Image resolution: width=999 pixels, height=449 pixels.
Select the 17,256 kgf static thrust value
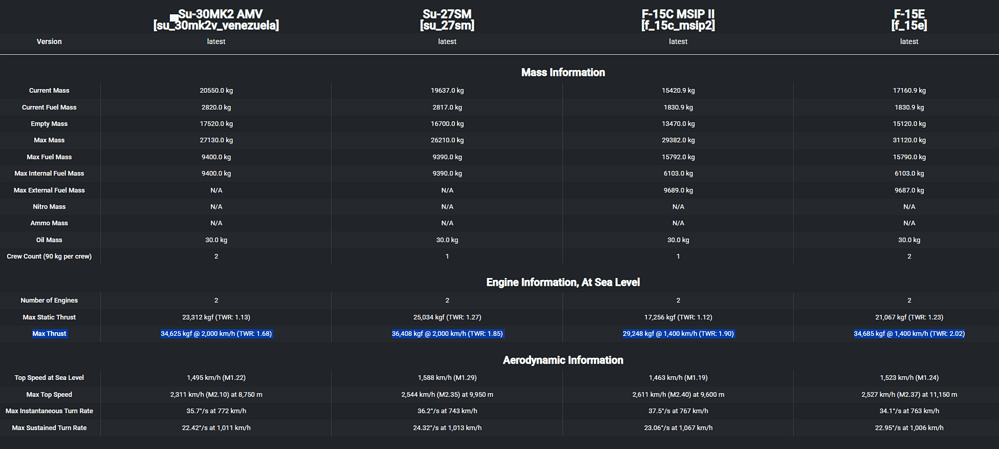[x=678, y=317]
